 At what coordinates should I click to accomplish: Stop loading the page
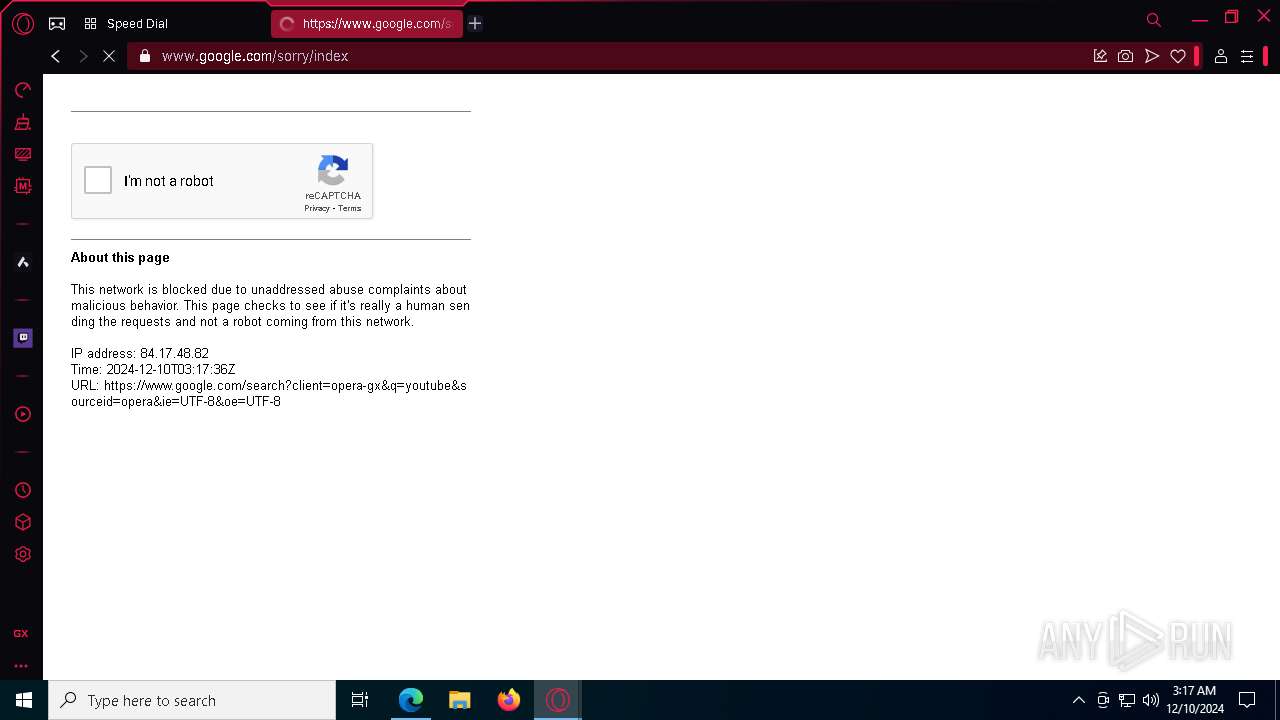[x=109, y=56]
